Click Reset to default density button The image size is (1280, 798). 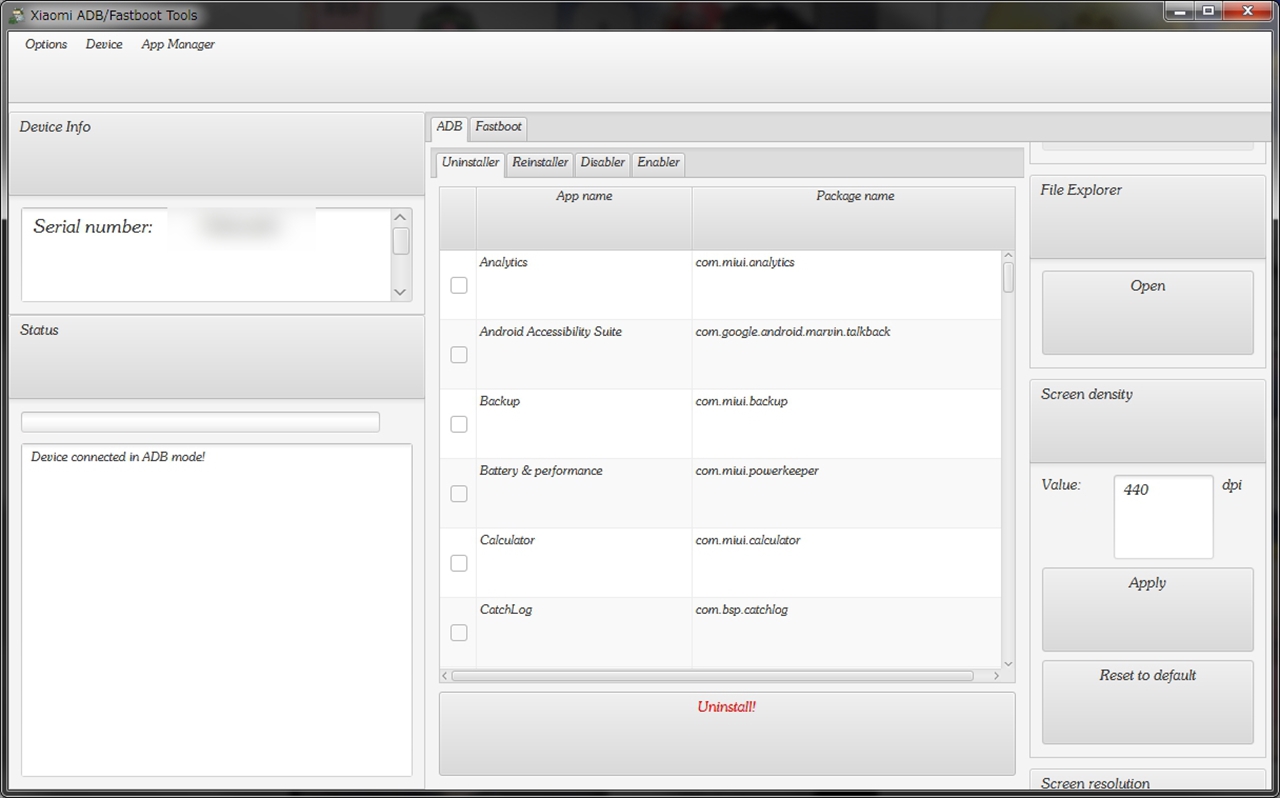coord(1147,702)
